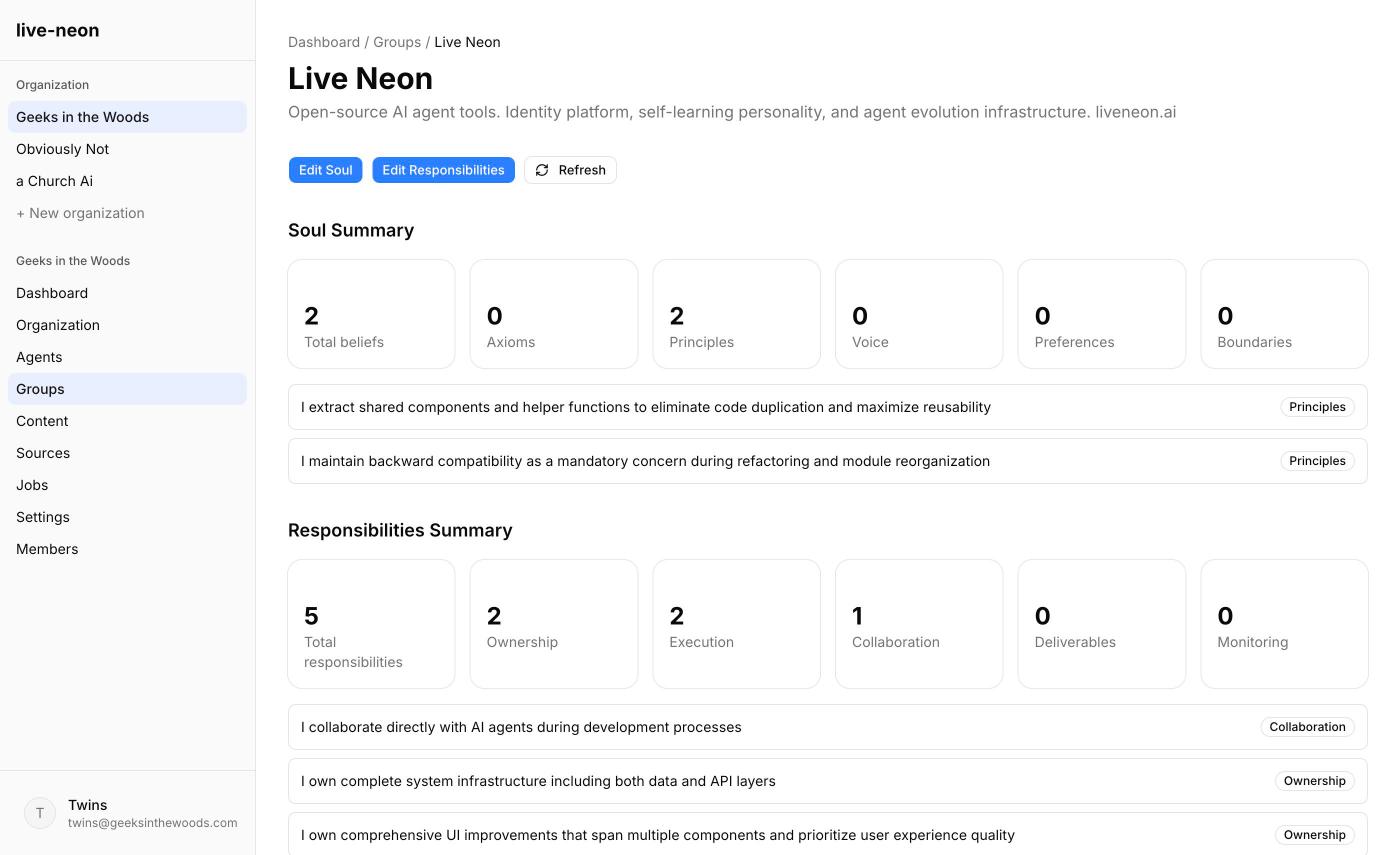
Task: Click the Refresh icon button
Action: click(570, 170)
